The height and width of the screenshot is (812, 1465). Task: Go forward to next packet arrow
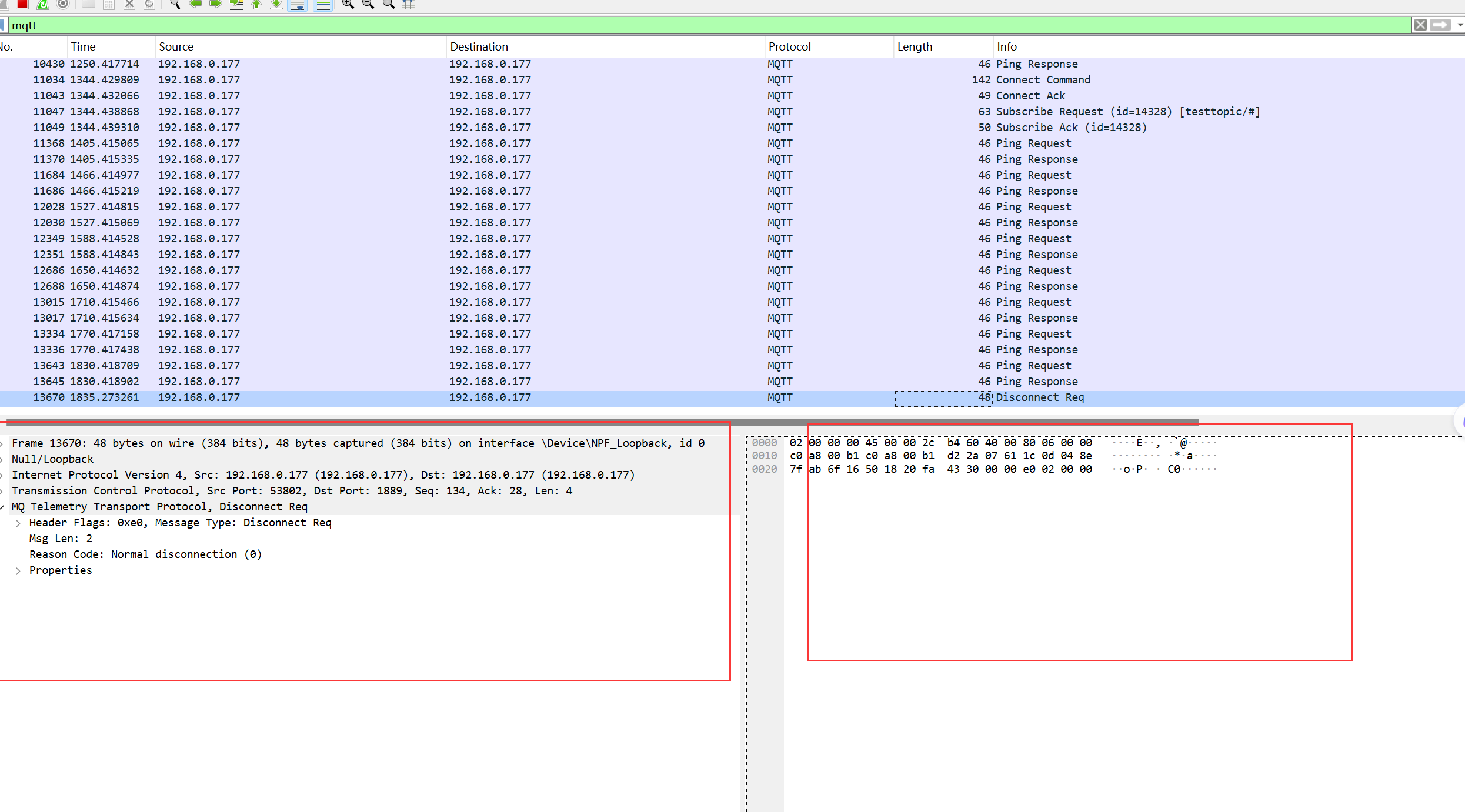pyautogui.click(x=215, y=4)
